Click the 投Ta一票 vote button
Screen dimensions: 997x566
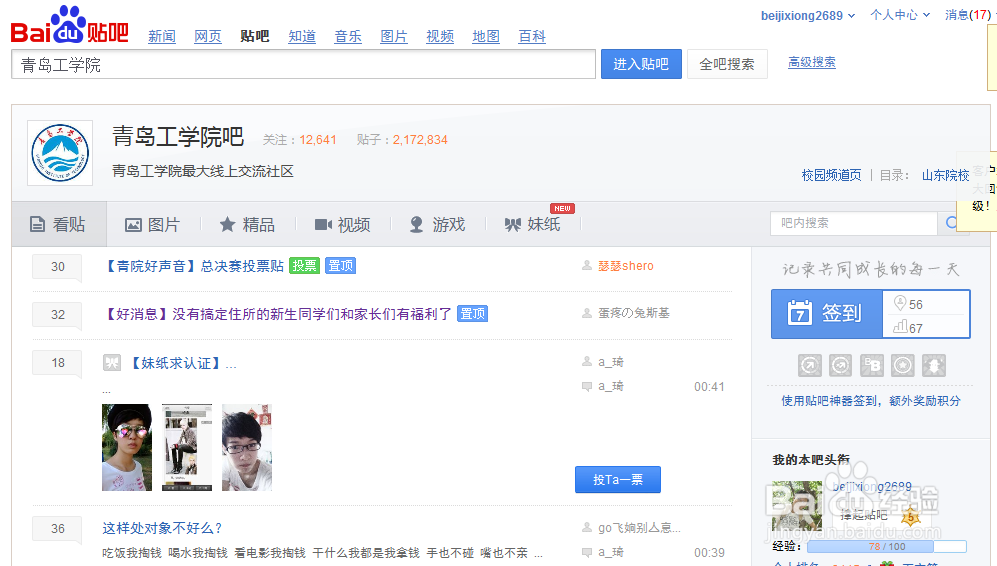point(617,480)
